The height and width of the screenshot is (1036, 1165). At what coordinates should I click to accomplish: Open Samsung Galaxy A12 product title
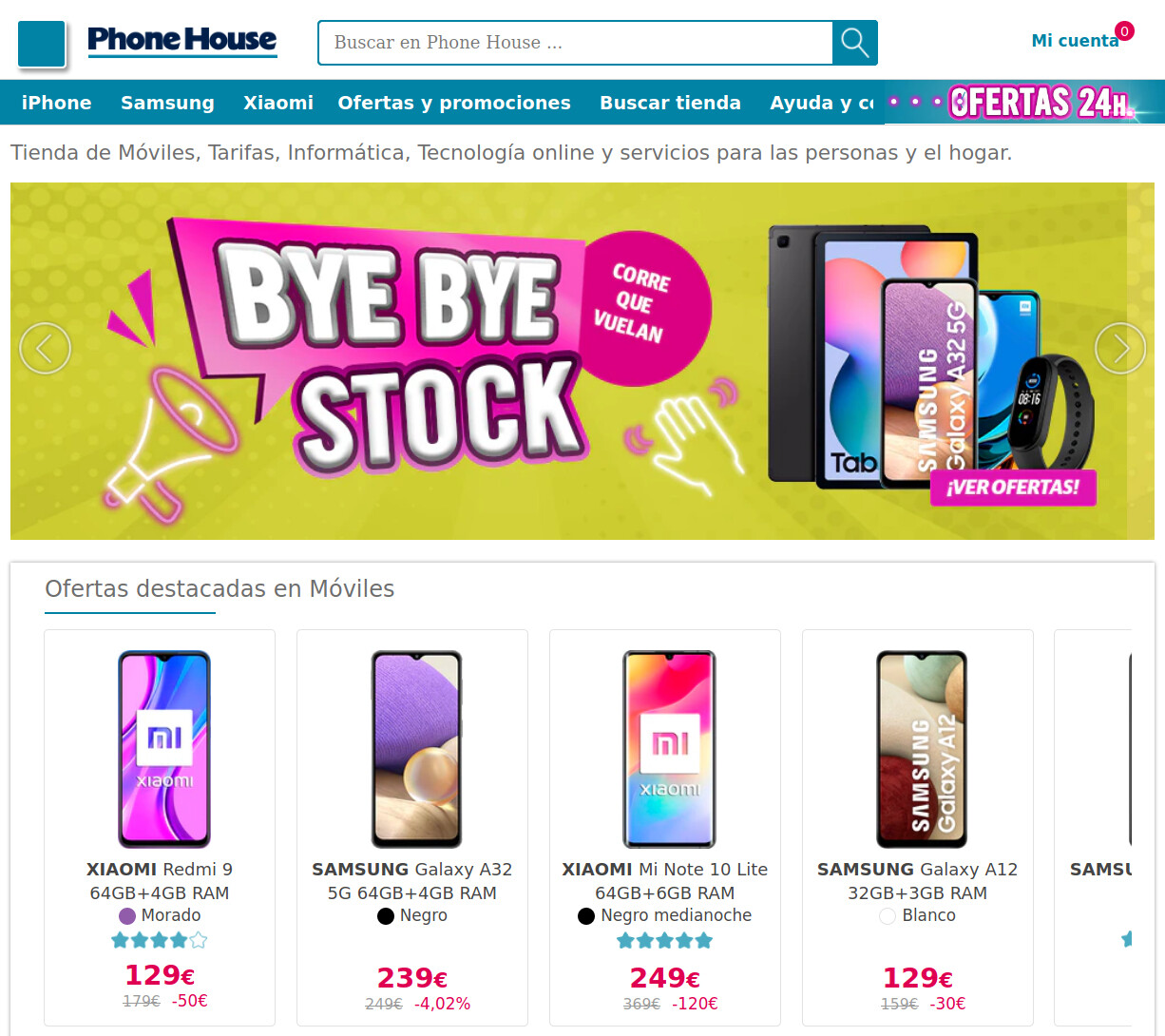click(x=918, y=881)
